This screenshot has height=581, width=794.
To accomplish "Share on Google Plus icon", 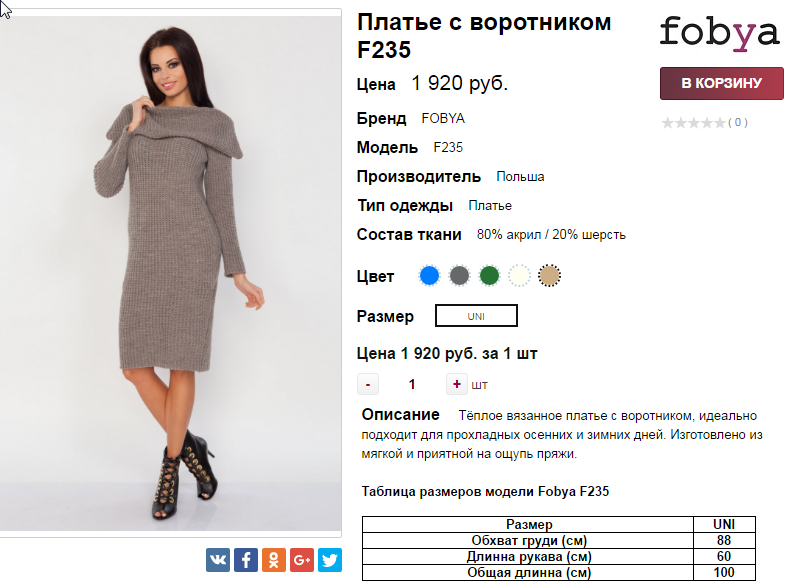I will [302, 560].
